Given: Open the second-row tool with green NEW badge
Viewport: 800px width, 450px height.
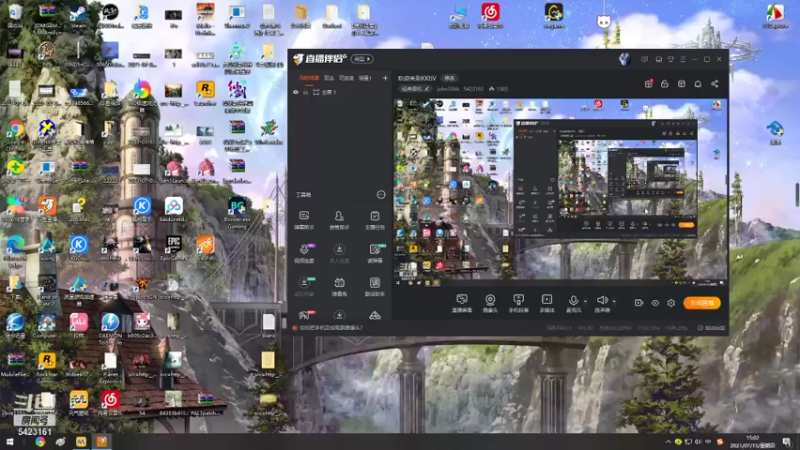Looking at the screenshot, I should click(x=375, y=253).
